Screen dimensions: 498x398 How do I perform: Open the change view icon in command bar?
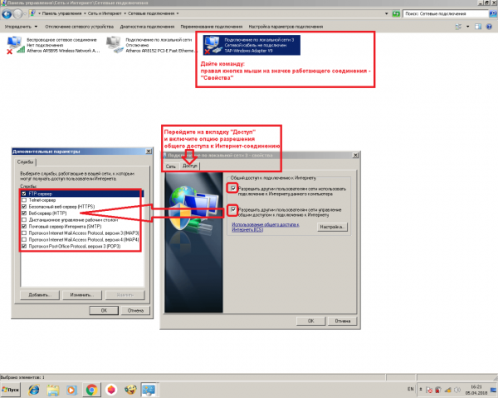point(458,27)
